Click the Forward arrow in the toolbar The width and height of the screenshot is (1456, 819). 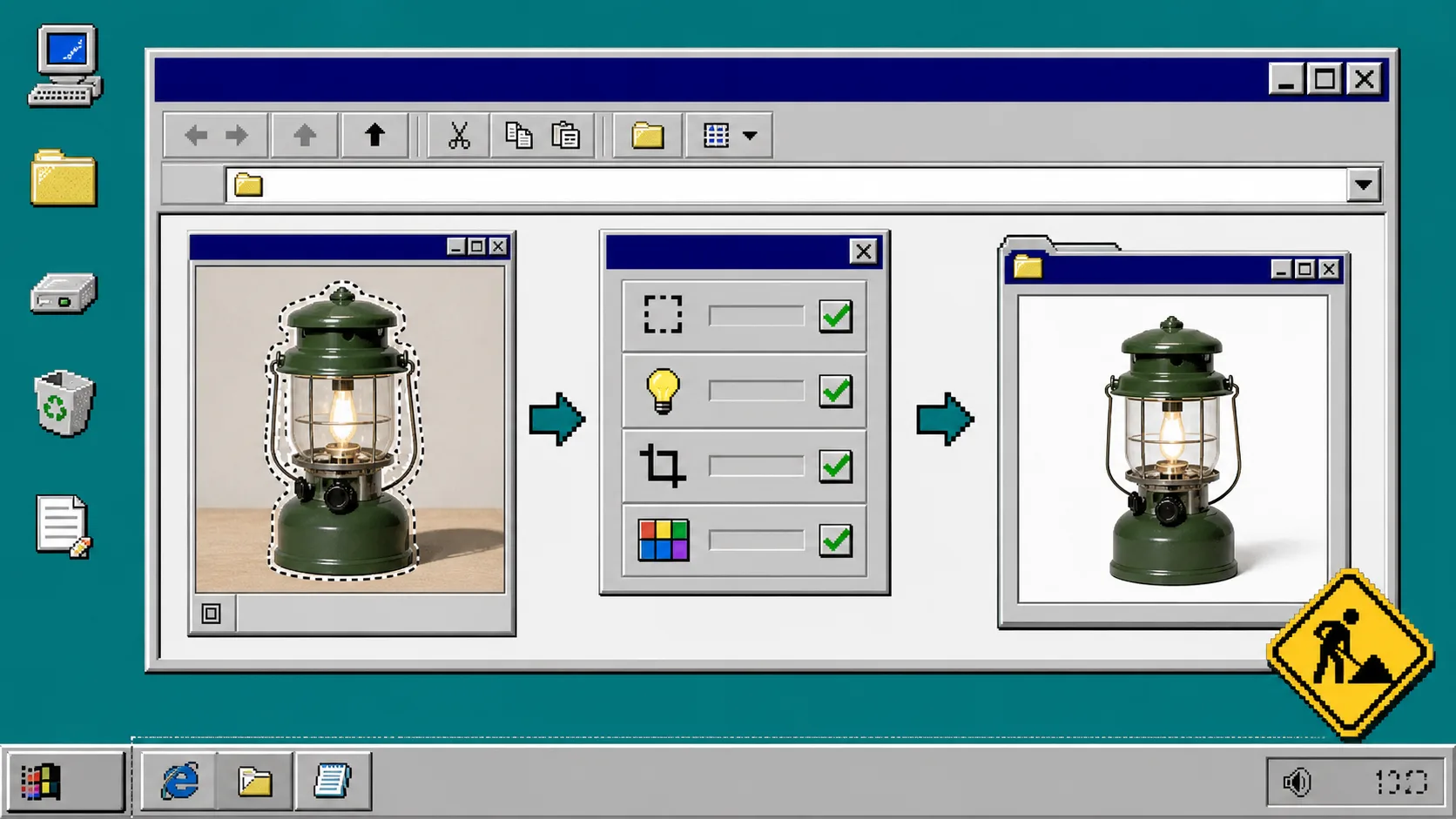click(x=236, y=136)
